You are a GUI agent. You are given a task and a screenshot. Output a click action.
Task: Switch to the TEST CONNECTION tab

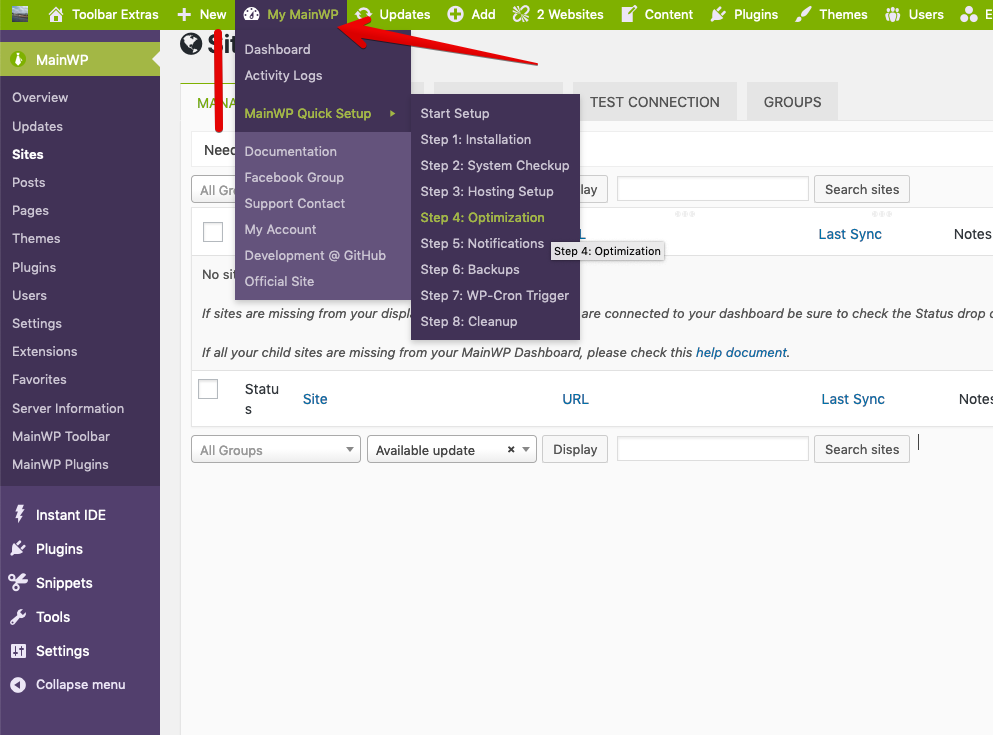pyautogui.click(x=655, y=102)
